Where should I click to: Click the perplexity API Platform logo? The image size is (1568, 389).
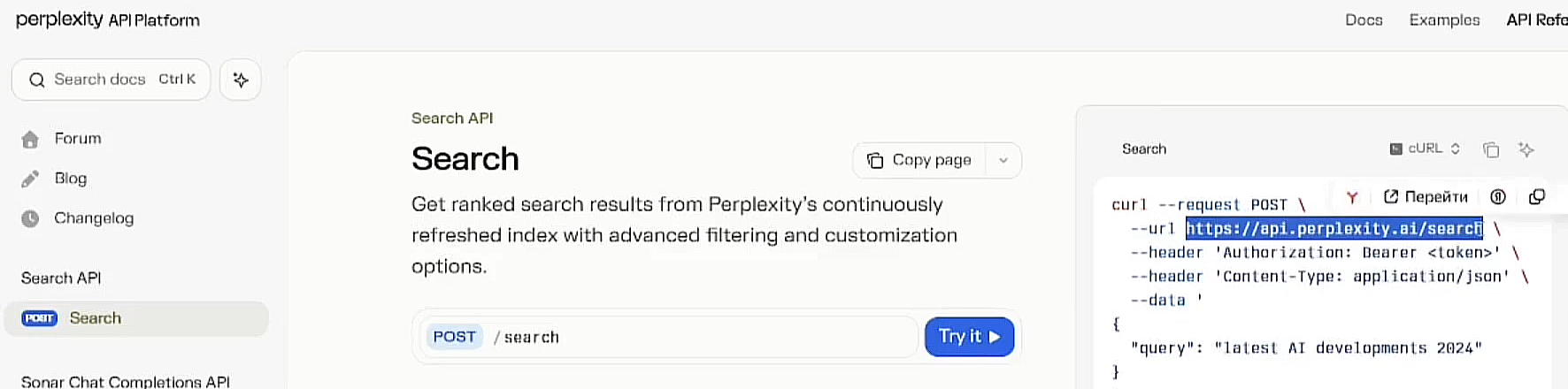pos(108,19)
